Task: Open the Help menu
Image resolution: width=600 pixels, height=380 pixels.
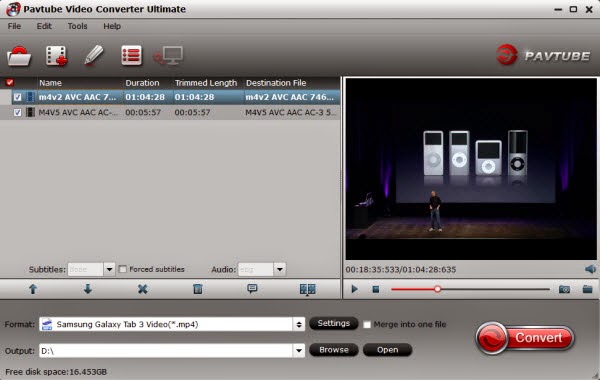Action: pyautogui.click(x=112, y=26)
